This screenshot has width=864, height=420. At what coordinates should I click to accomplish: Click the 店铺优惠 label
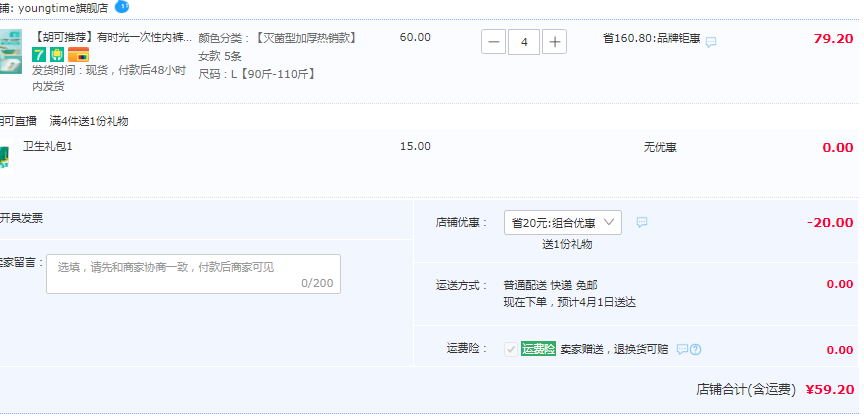click(461, 223)
